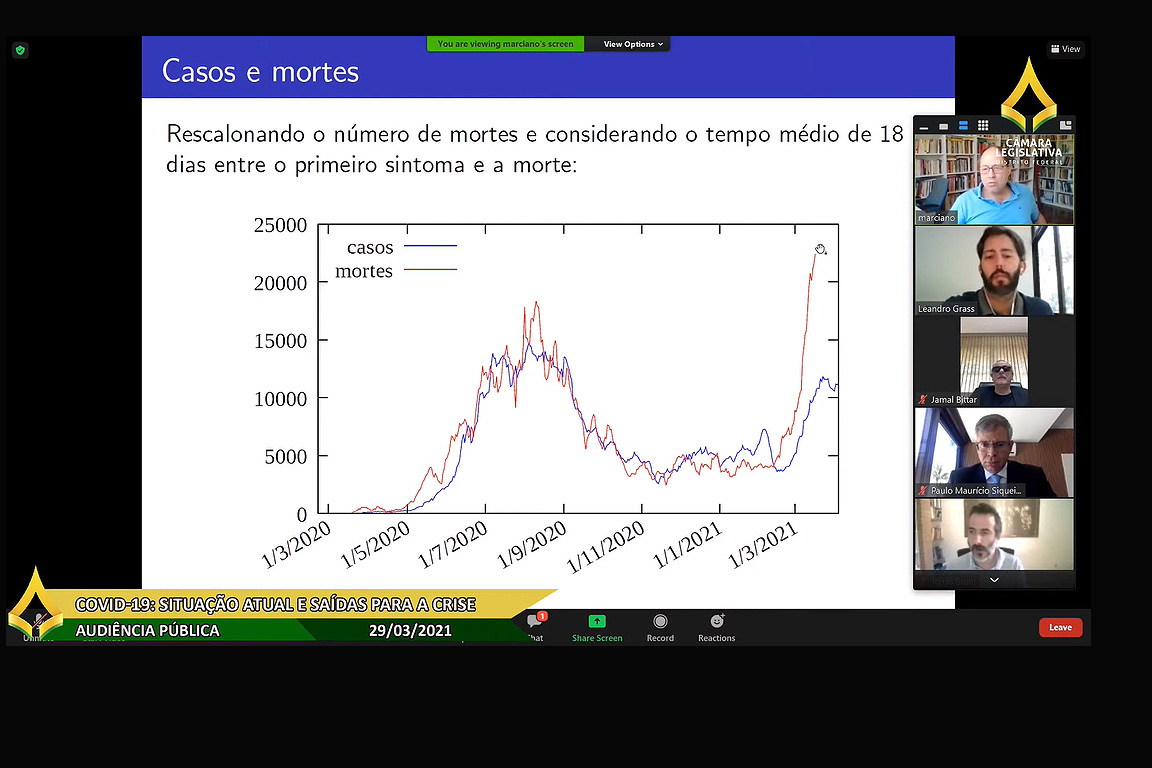1152x768 pixels.
Task: Expand more participants with down chevron
Action: (x=994, y=580)
